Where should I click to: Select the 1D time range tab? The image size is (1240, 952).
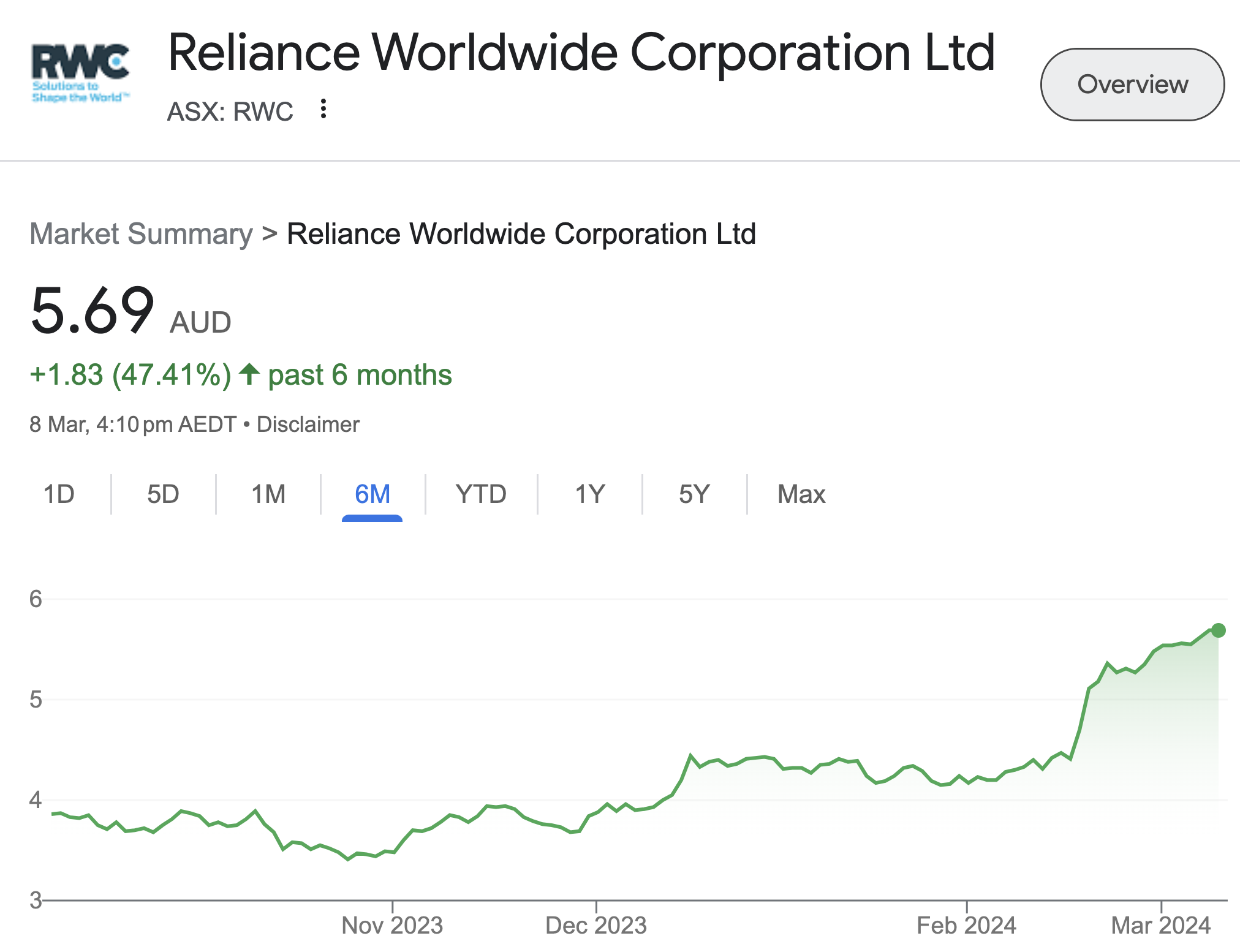59,494
